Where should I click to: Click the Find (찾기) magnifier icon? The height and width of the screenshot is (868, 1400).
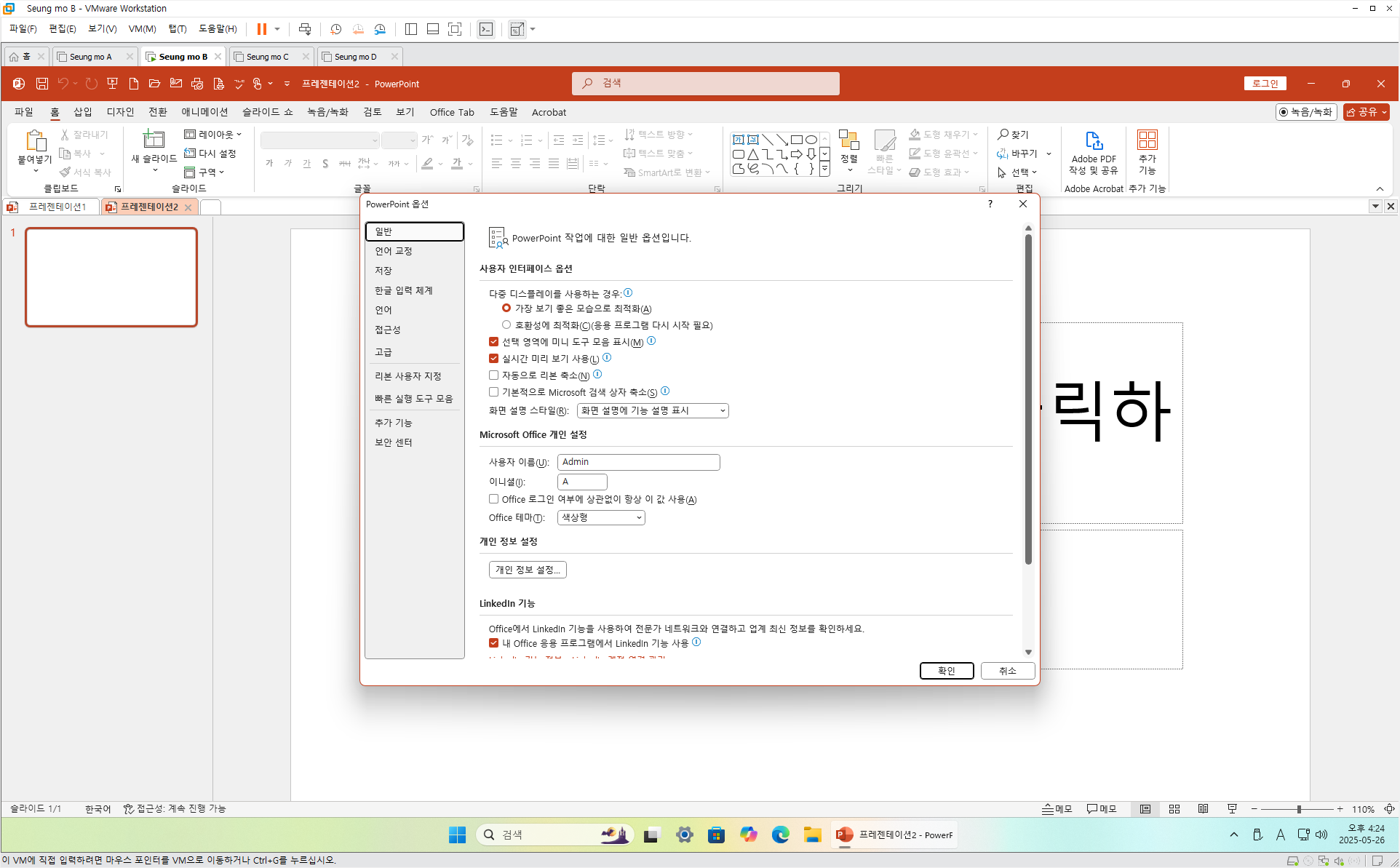coord(1003,135)
